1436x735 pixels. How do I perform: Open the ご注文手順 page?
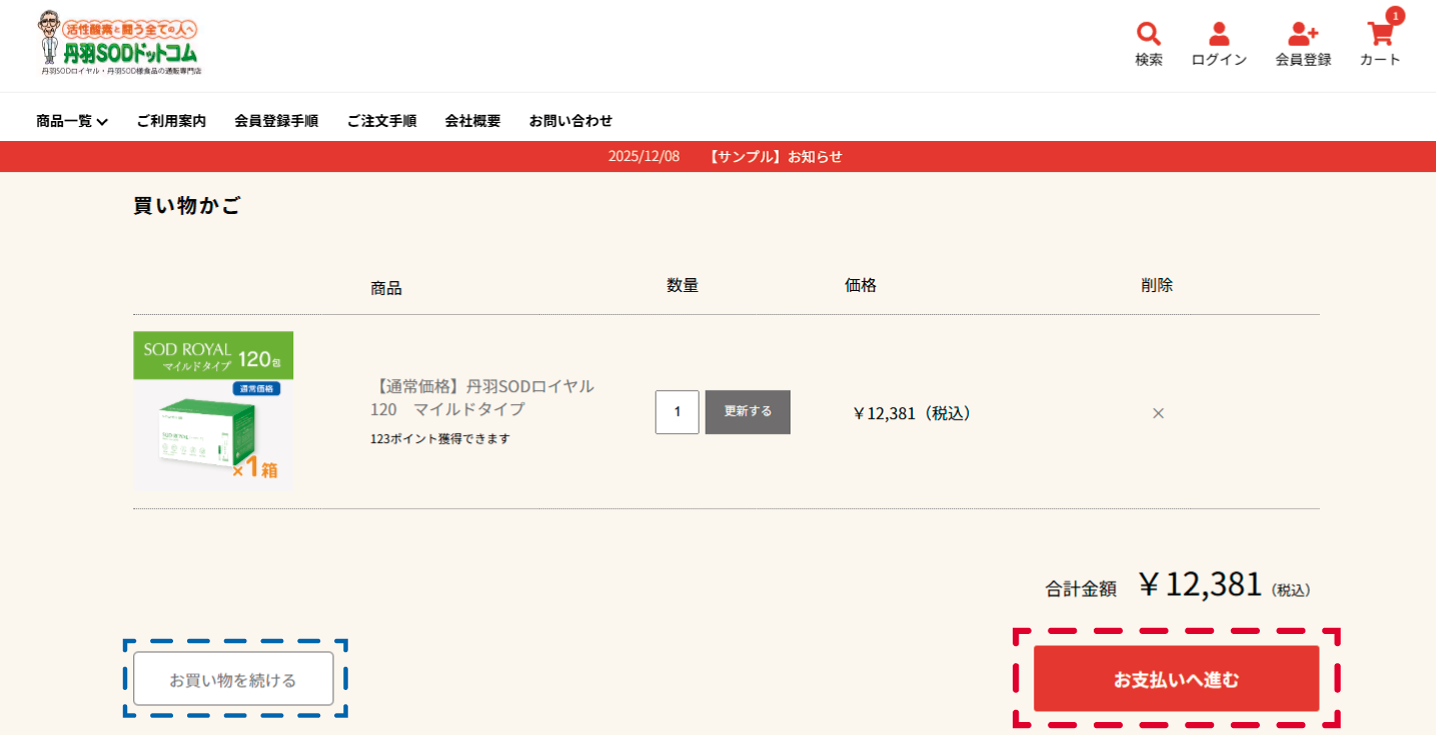[381, 120]
